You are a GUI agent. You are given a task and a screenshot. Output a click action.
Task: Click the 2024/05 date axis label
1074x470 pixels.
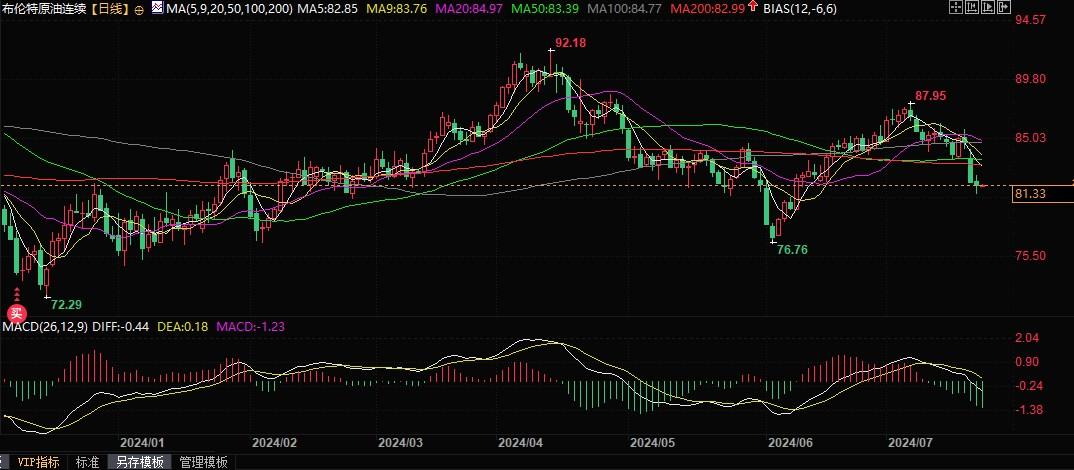tap(653, 443)
